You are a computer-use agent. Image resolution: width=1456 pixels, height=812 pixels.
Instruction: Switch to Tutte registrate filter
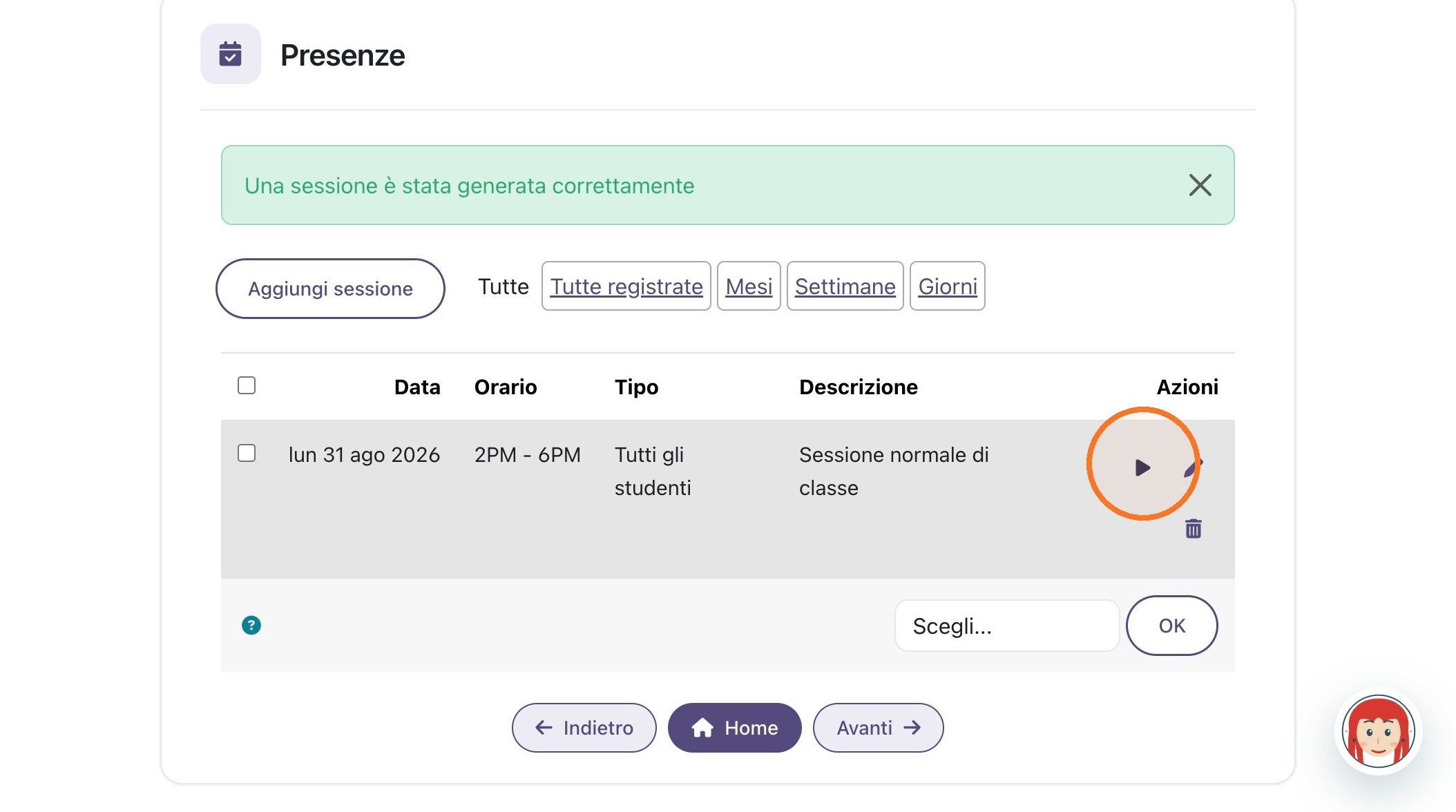(x=626, y=286)
